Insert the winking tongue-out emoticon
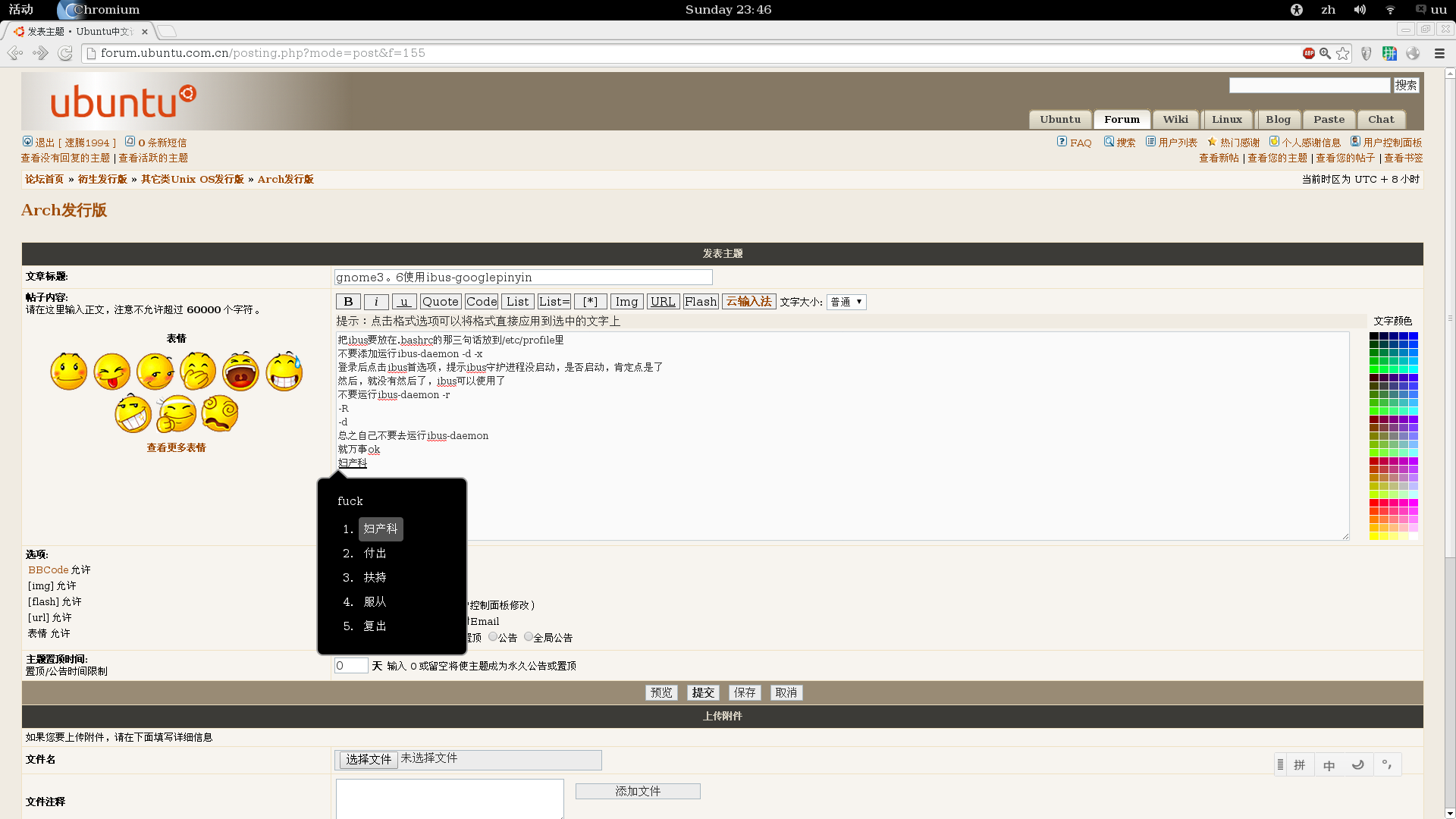The image size is (1456, 819). pyautogui.click(x=112, y=372)
